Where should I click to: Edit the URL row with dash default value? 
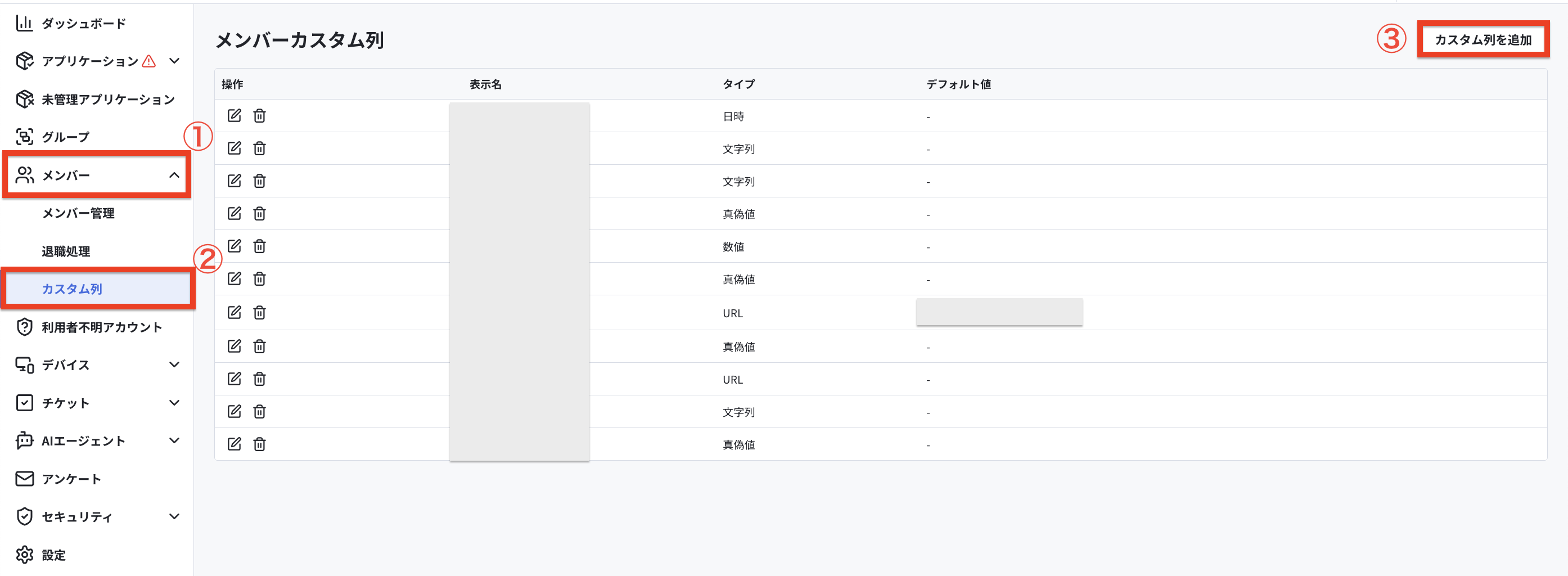235,379
